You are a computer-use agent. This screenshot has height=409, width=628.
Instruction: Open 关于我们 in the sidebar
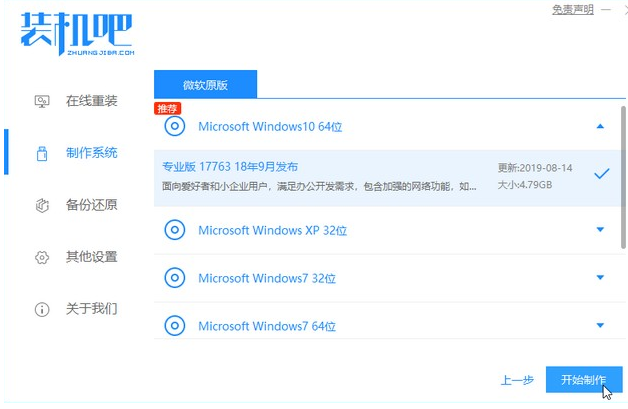[92, 309]
